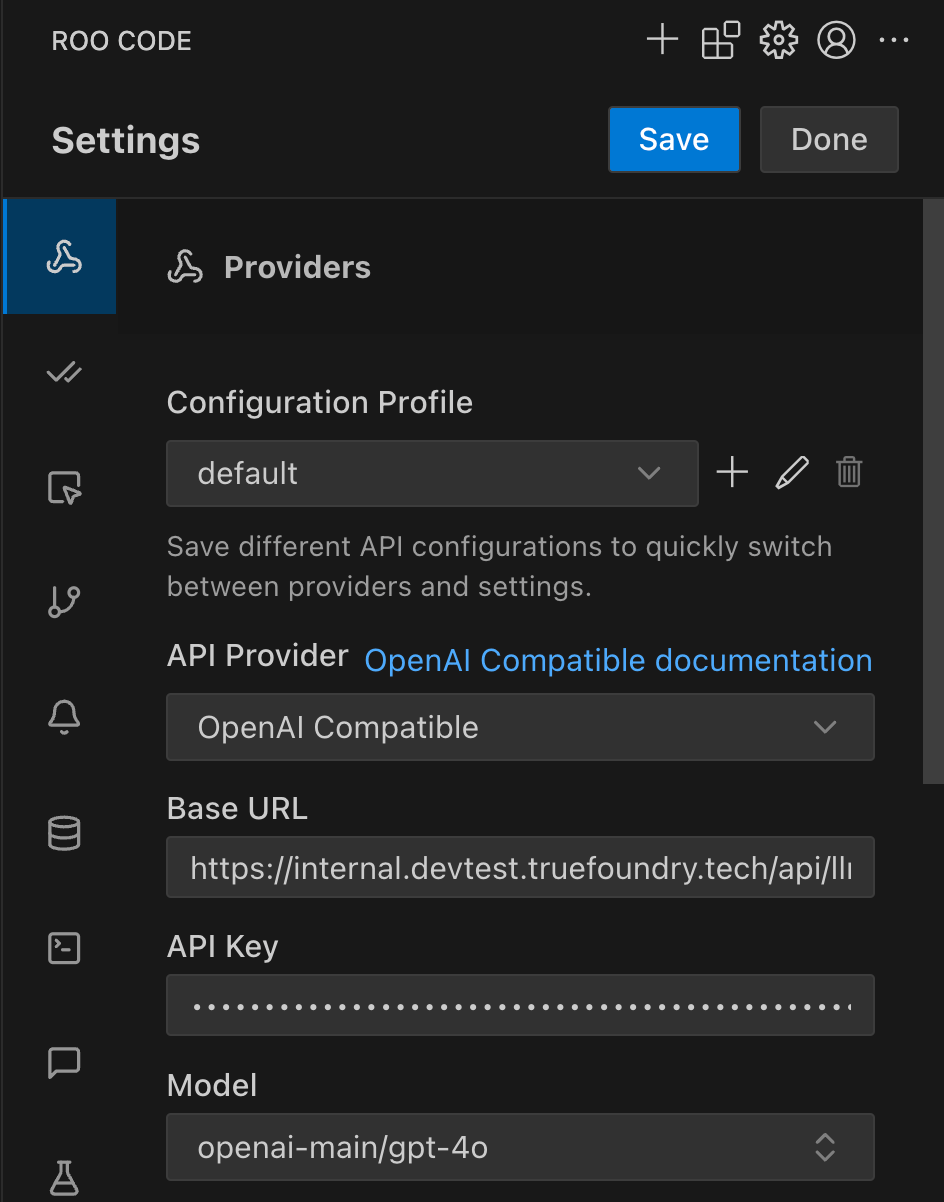Open the Model openai-main/gpt-4o selector
Image resolution: width=944 pixels, height=1202 pixels.
(x=520, y=1147)
